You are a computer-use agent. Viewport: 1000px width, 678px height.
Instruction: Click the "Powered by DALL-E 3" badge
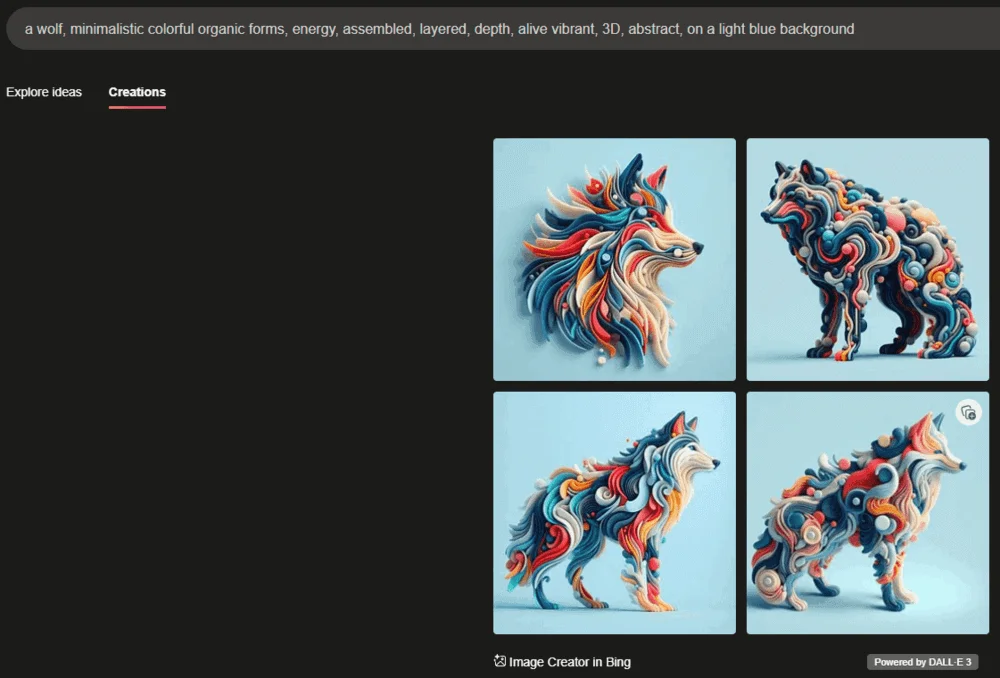point(921,662)
